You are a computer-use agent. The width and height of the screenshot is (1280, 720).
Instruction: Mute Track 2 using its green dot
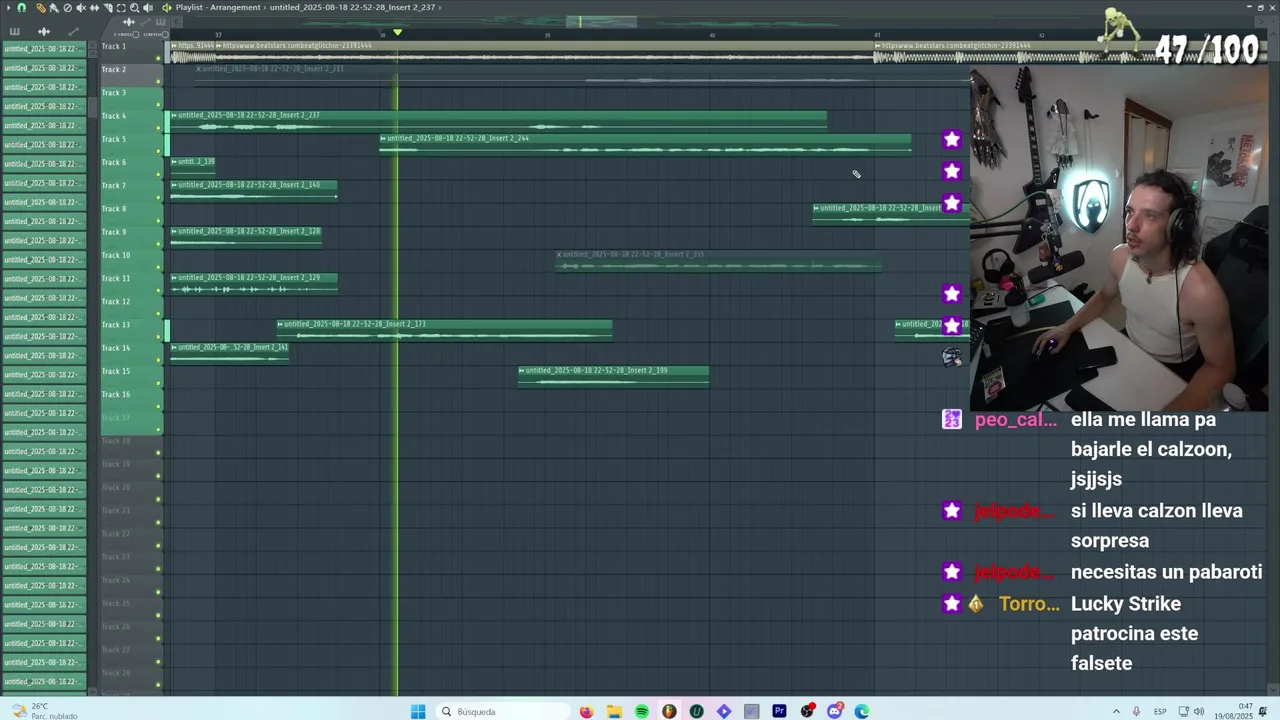click(158, 82)
